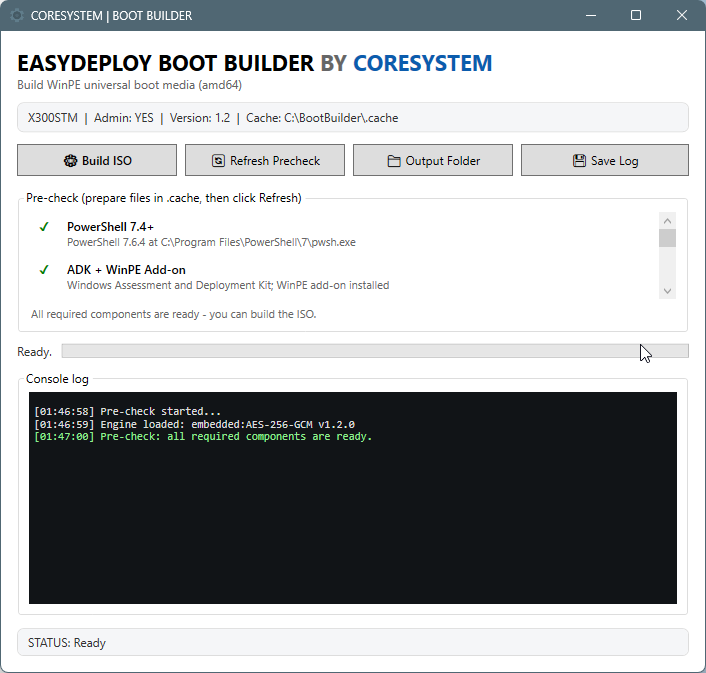Close the Boot Builder window
The height and width of the screenshot is (673, 706).
(681, 15)
